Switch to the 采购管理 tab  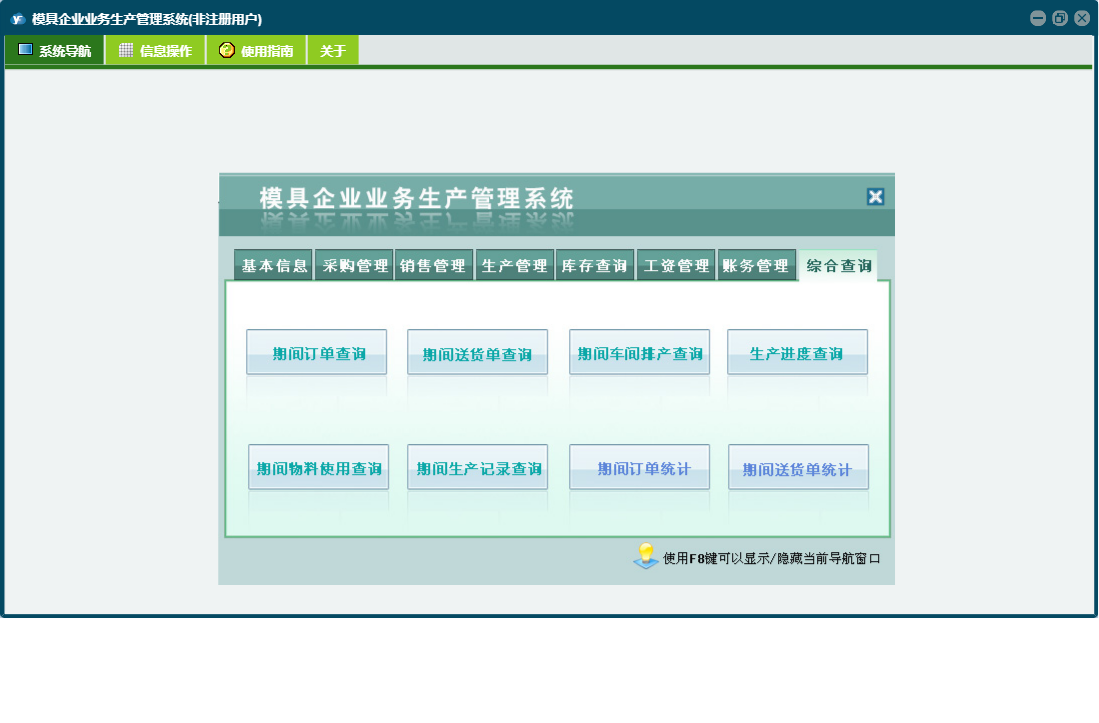355,266
